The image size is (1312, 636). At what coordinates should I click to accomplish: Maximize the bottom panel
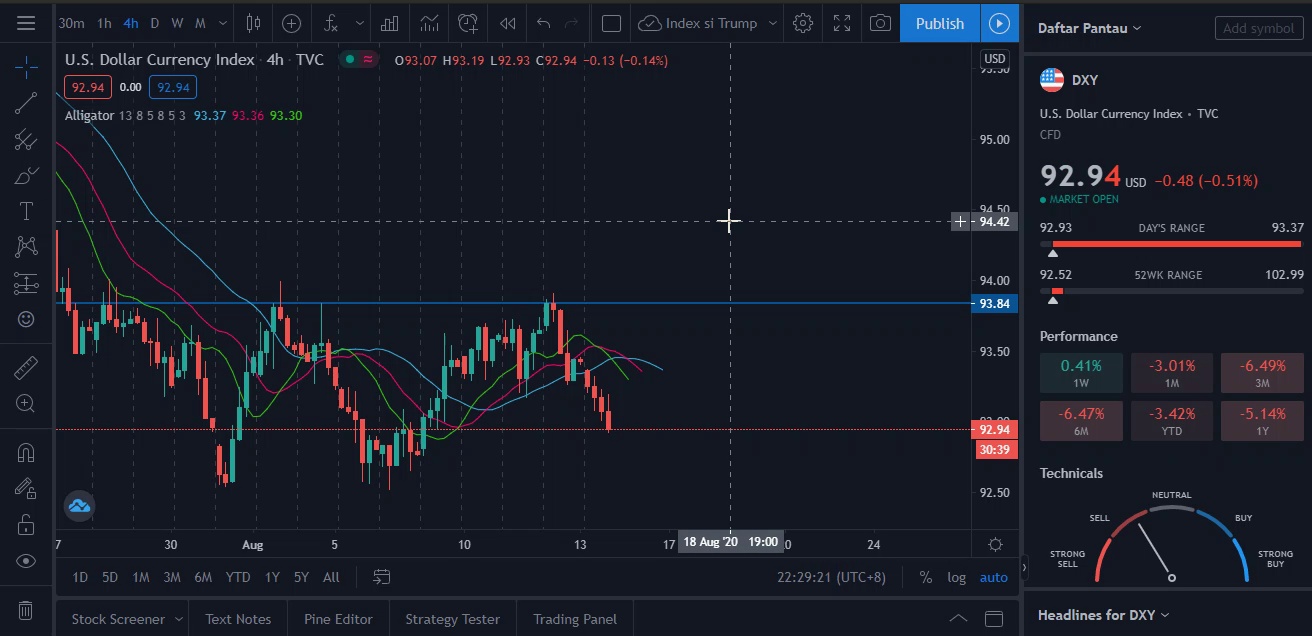pyautogui.click(x=993, y=619)
